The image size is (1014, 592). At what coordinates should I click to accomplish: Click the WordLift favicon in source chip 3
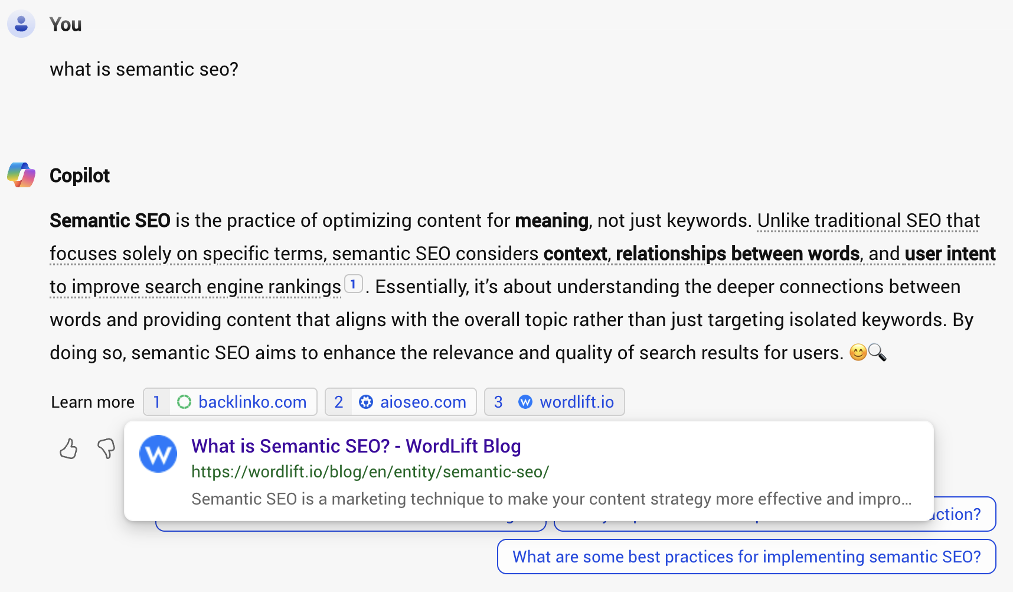point(527,401)
